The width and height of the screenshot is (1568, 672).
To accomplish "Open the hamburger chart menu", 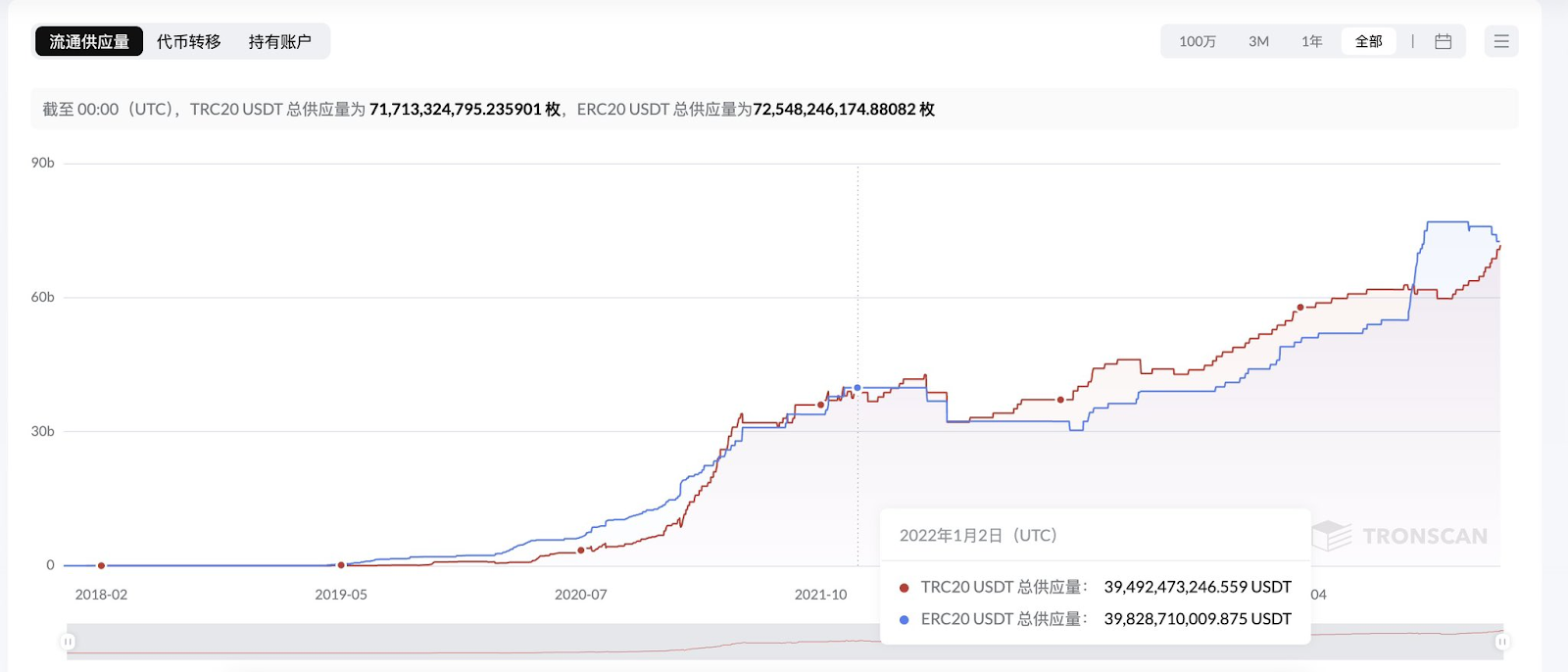I will coord(1501,41).
